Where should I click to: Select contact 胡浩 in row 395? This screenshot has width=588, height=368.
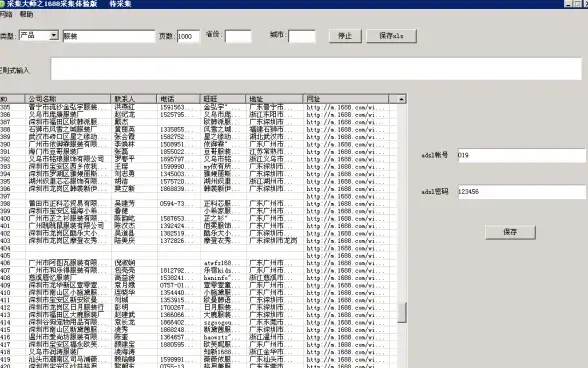pyautogui.click(x=122, y=181)
